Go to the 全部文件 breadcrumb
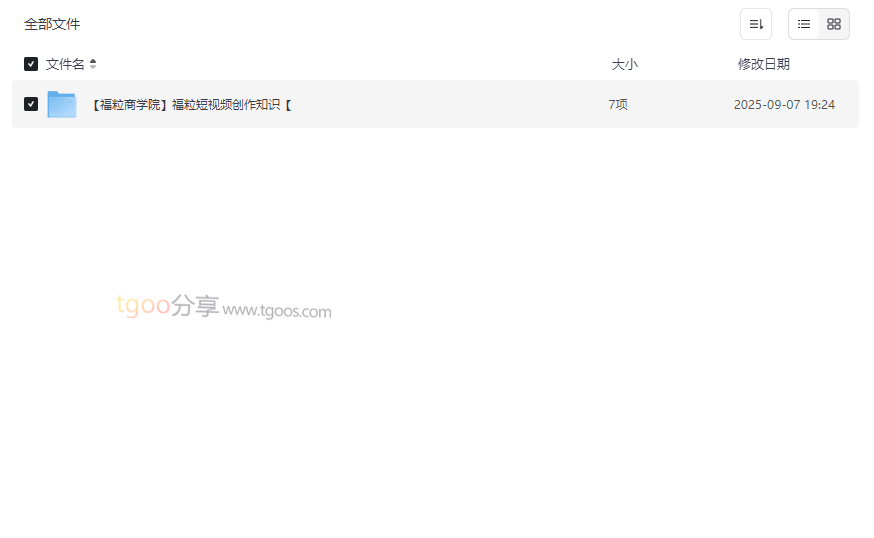 pos(52,24)
